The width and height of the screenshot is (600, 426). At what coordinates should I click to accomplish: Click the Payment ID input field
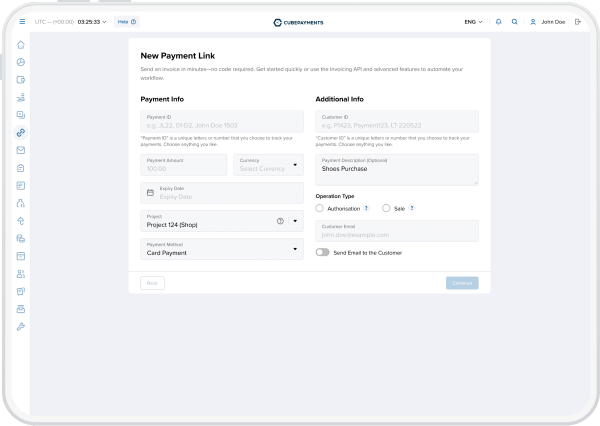[x=222, y=121]
